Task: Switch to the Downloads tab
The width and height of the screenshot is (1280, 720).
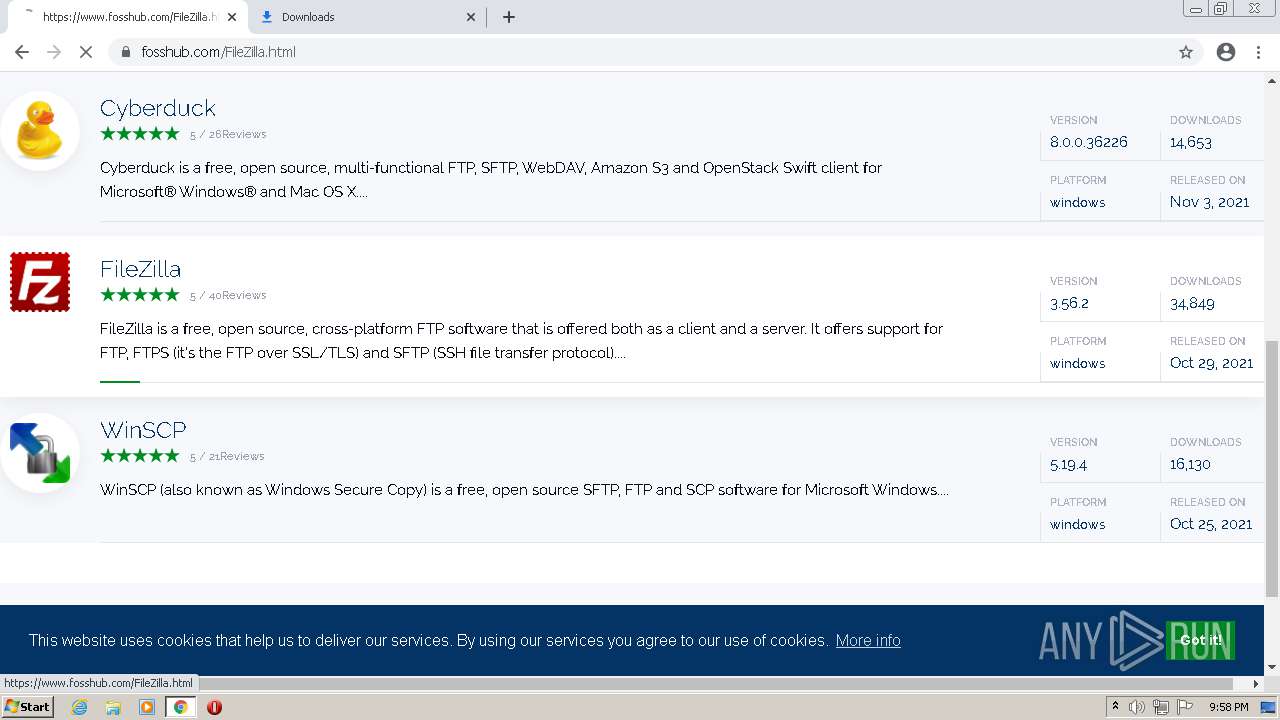Action: 365,17
